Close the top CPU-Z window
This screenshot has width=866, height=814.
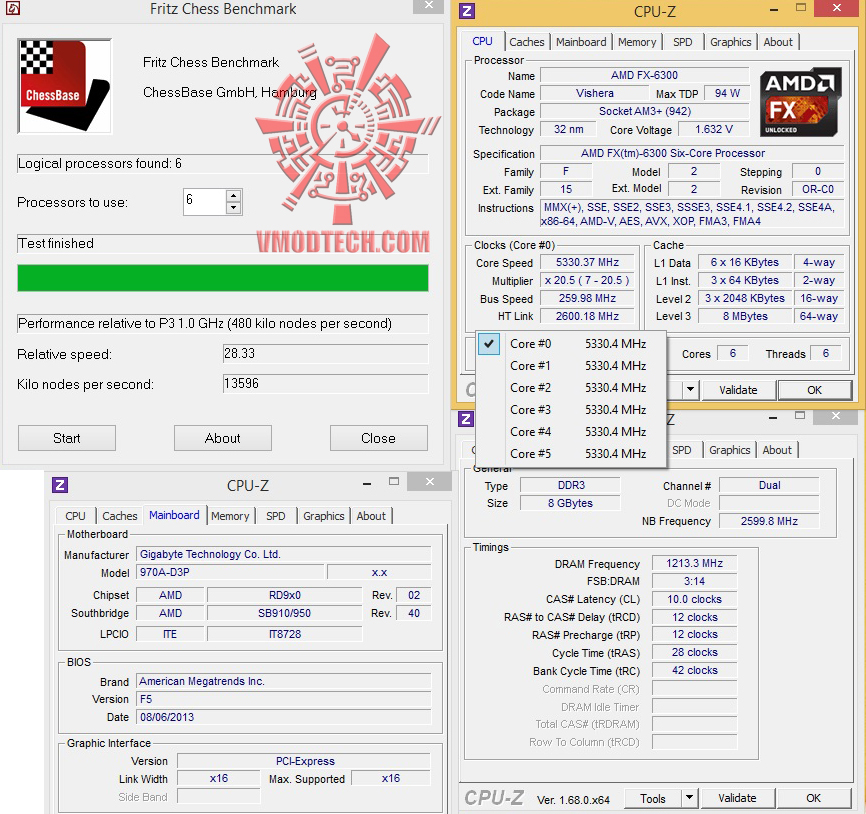tap(836, 8)
